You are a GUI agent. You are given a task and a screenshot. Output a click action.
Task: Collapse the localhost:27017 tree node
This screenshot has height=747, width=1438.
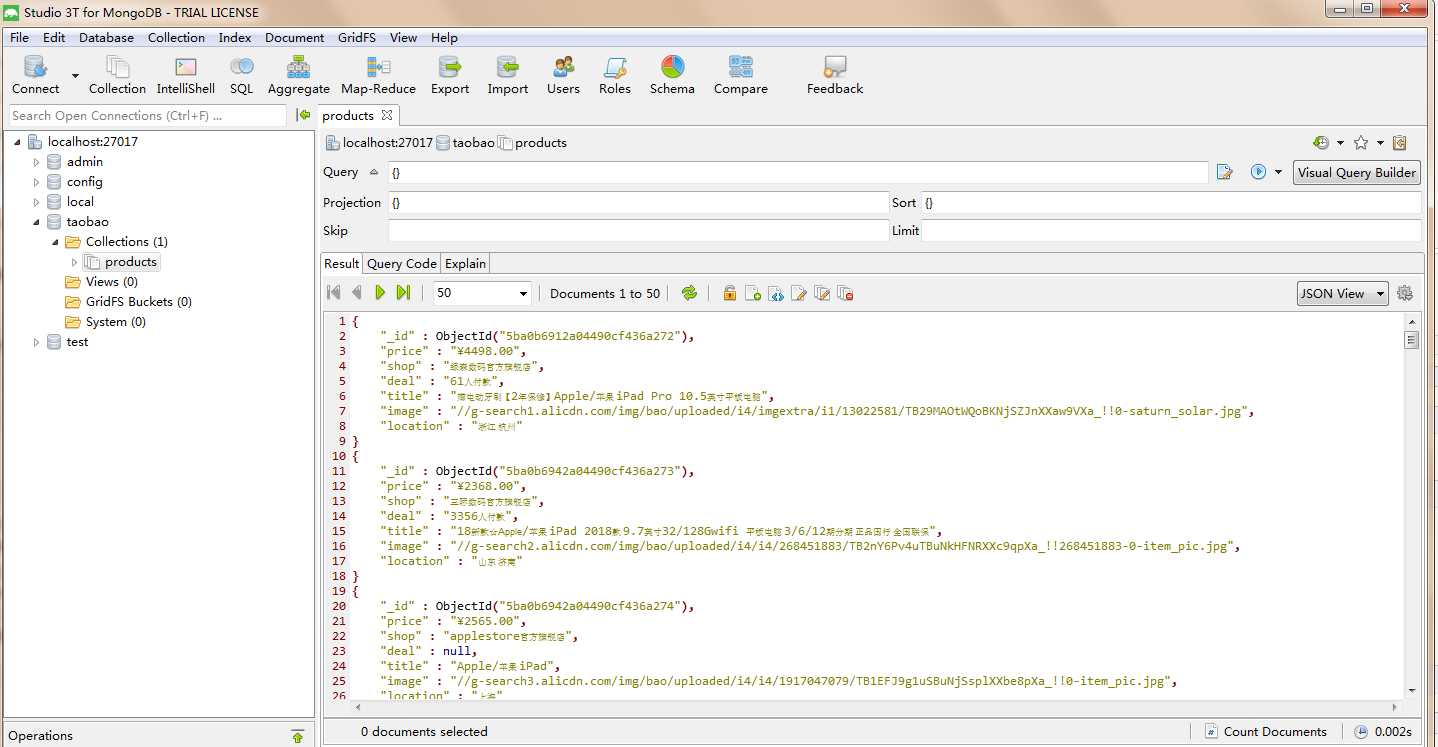17,142
